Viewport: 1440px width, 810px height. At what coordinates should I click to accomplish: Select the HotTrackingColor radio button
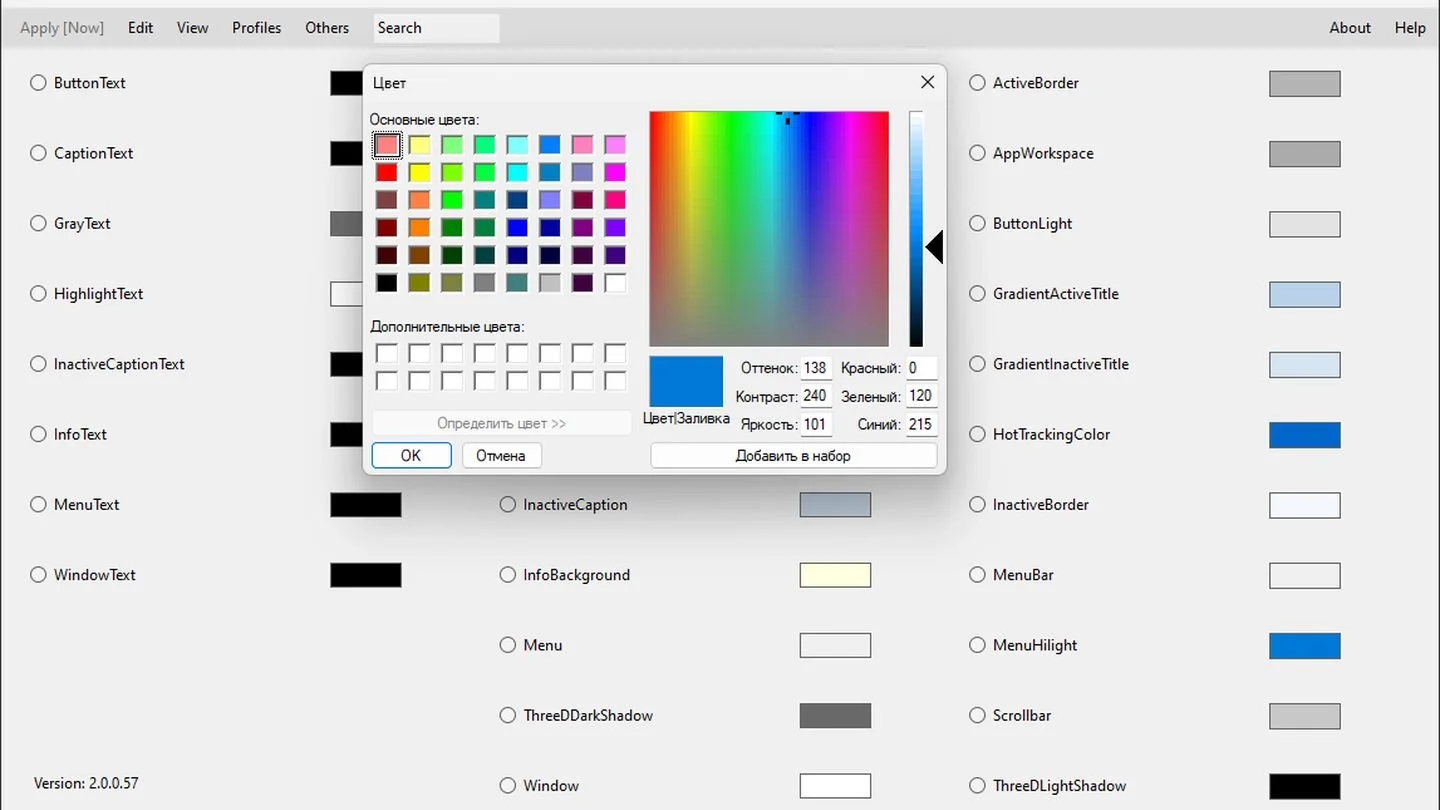click(977, 434)
